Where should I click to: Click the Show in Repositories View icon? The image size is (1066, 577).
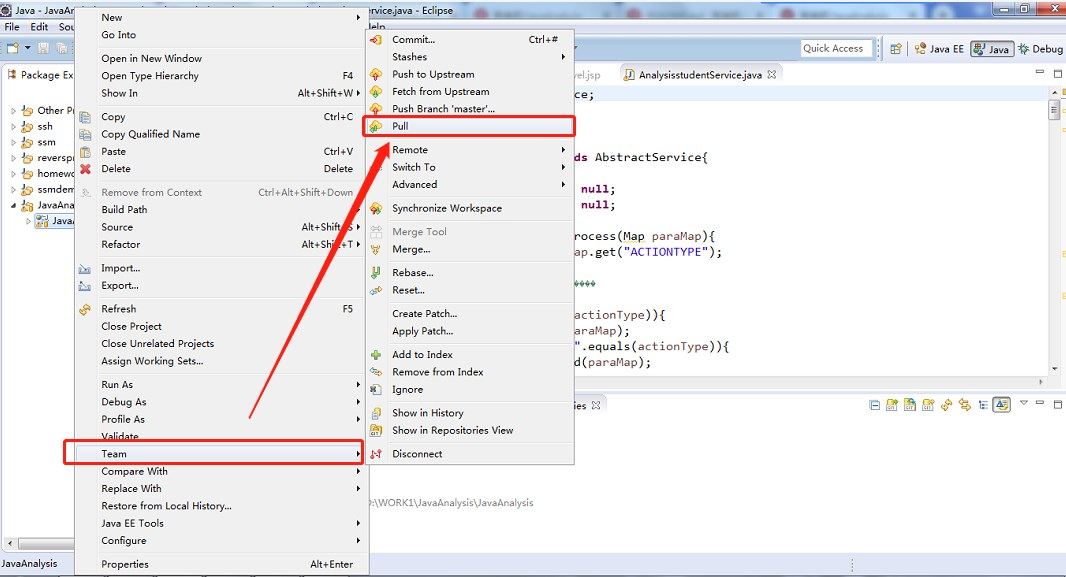point(375,430)
